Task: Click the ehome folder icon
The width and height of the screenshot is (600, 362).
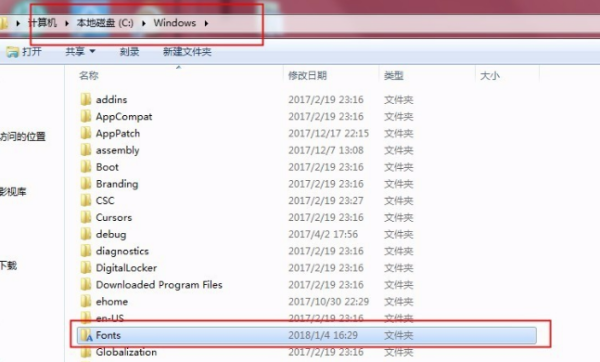Action: [x=86, y=302]
